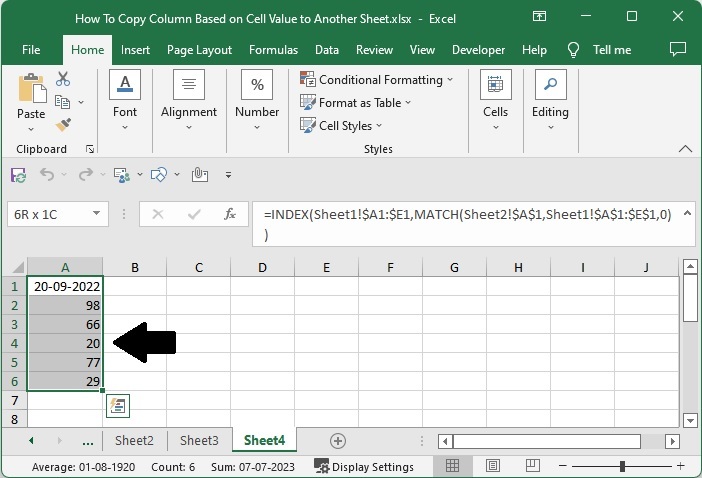This screenshot has height=478, width=702.
Task: Switch to Normal view in status bar
Action: click(452, 467)
